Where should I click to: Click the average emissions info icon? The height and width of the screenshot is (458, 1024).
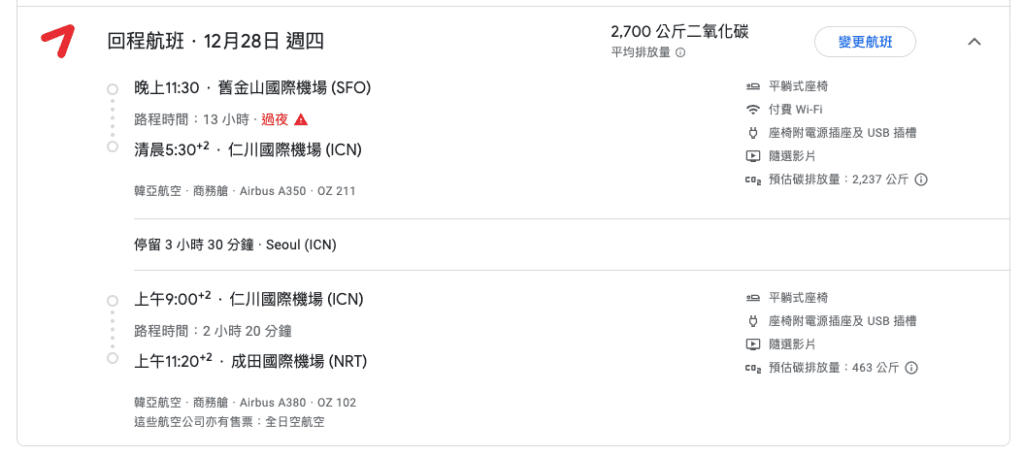click(680, 52)
